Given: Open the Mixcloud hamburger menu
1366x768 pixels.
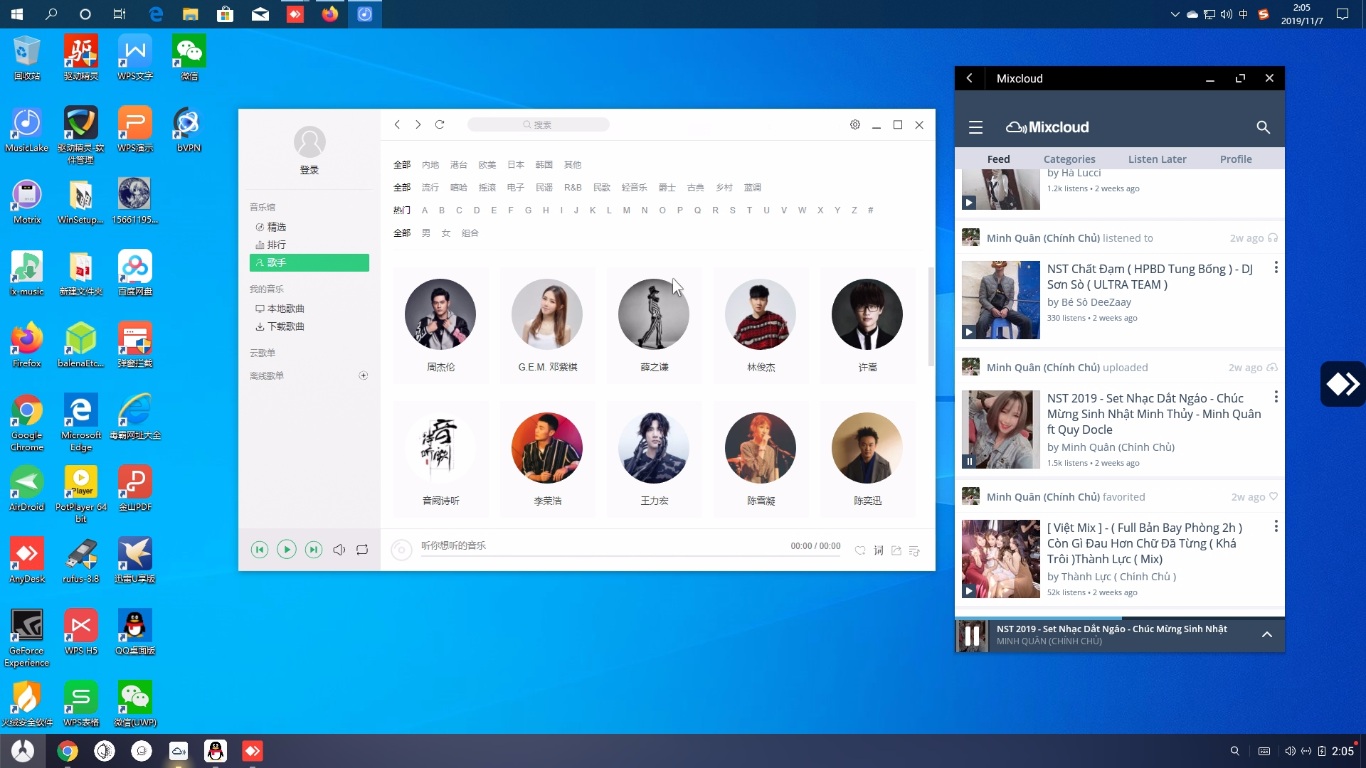Looking at the screenshot, I should pyautogui.click(x=976, y=128).
